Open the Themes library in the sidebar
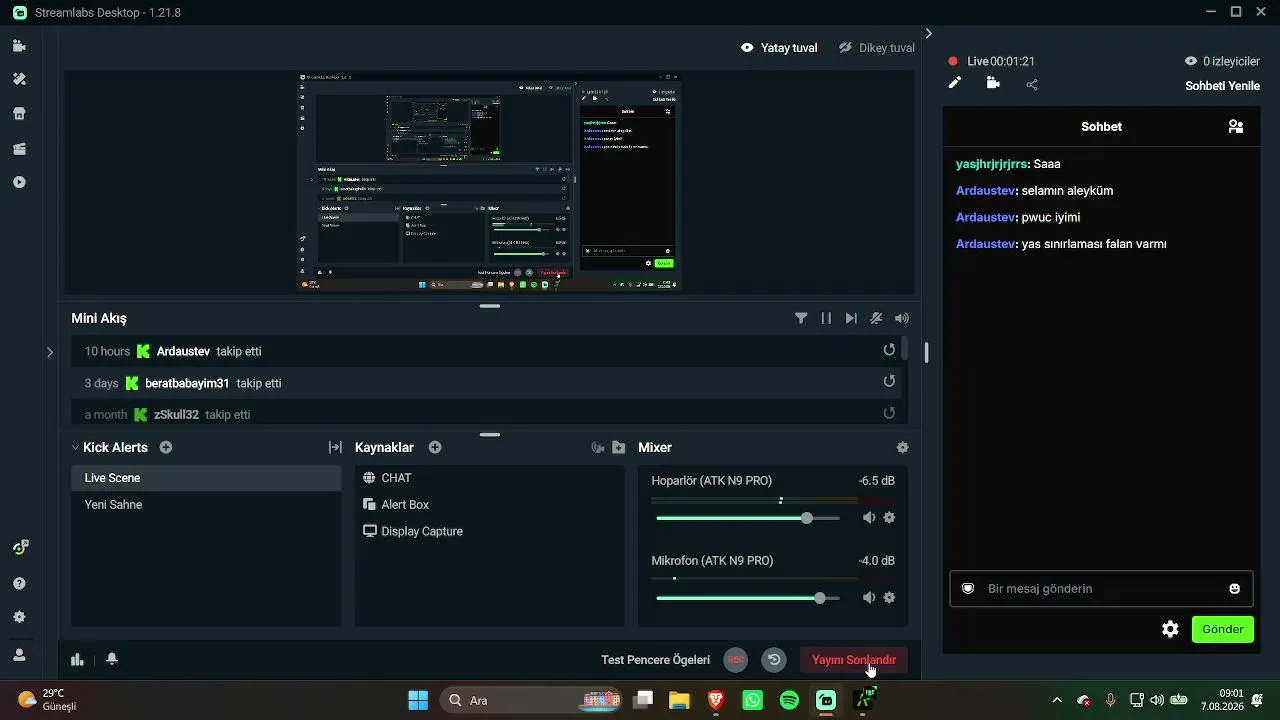Viewport: 1280px width, 720px height. [19, 79]
